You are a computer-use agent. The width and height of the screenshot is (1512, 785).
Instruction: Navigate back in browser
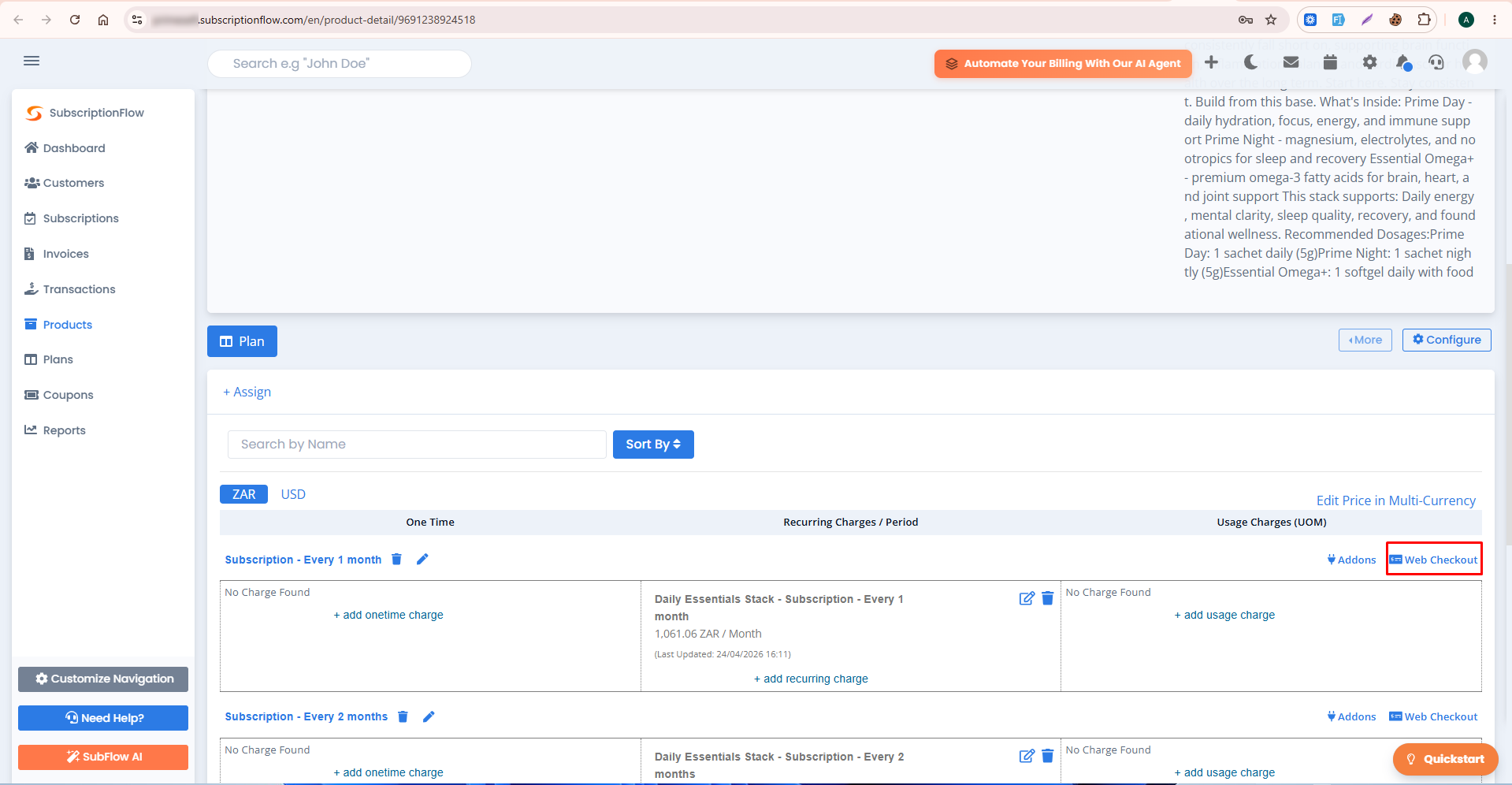[x=18, y=20]
